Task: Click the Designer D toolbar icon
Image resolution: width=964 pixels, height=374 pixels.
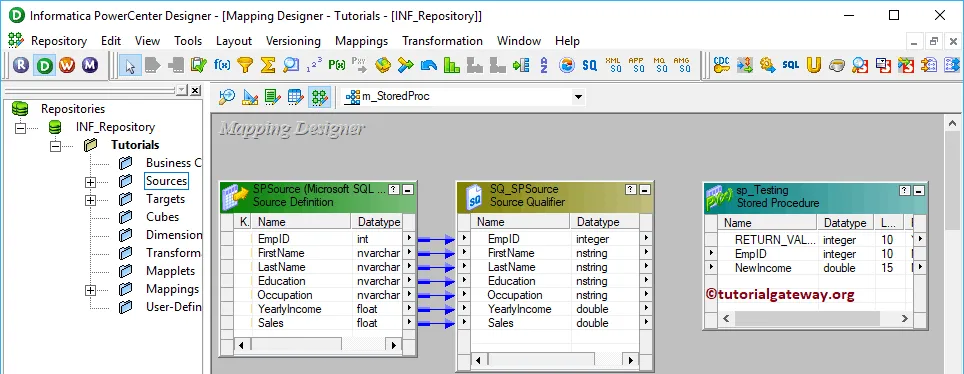Action: (x=44, y=65)
